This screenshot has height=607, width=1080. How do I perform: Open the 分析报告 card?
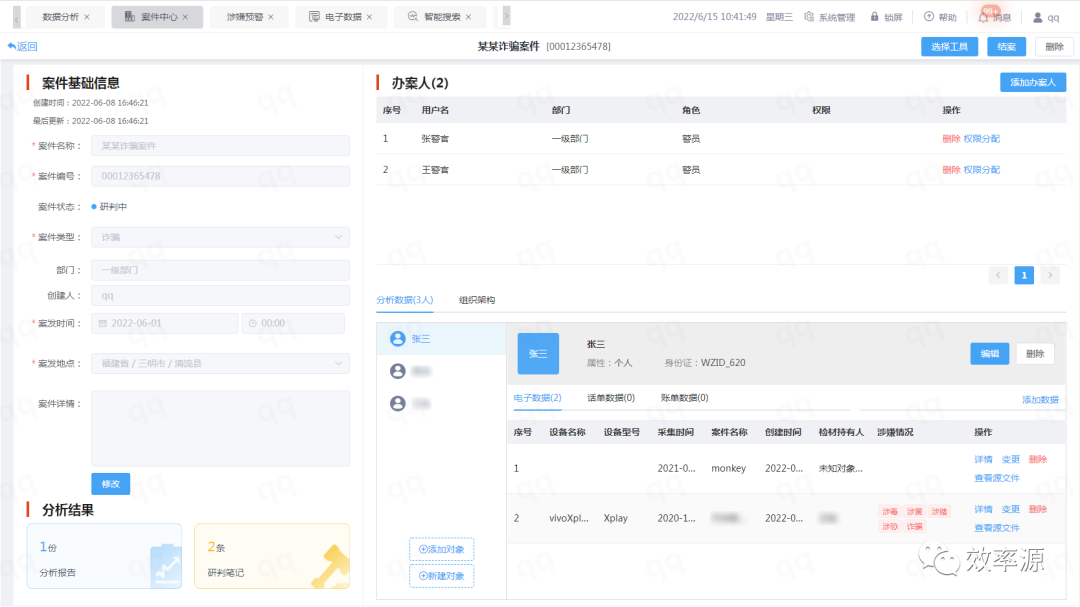tap(104, 556)
